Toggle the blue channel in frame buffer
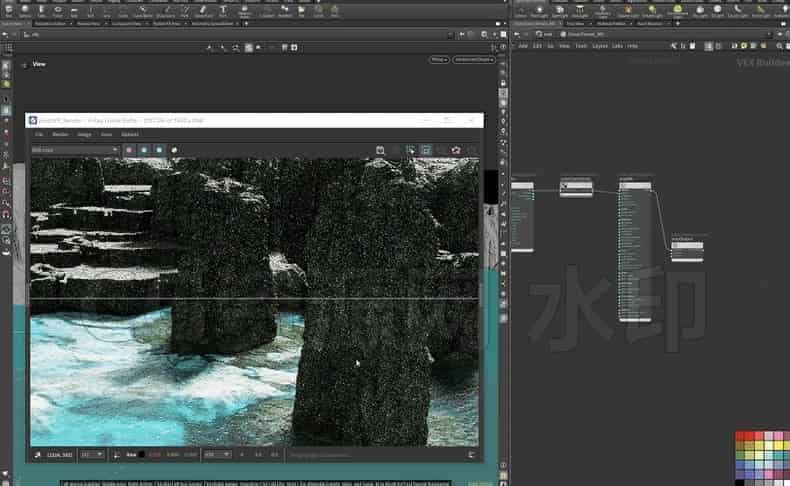This screenshot has height=486, width=790. coord(159,150)
